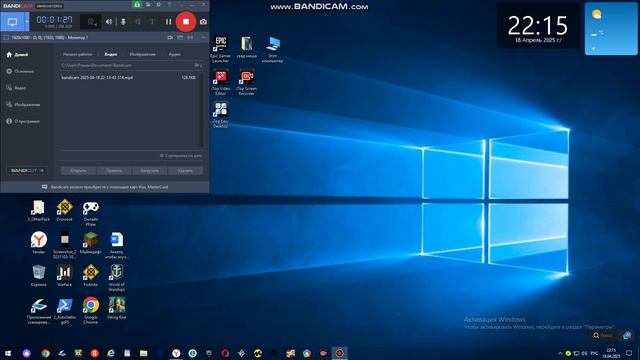Open the Windows Start menu

click(8, 353)
